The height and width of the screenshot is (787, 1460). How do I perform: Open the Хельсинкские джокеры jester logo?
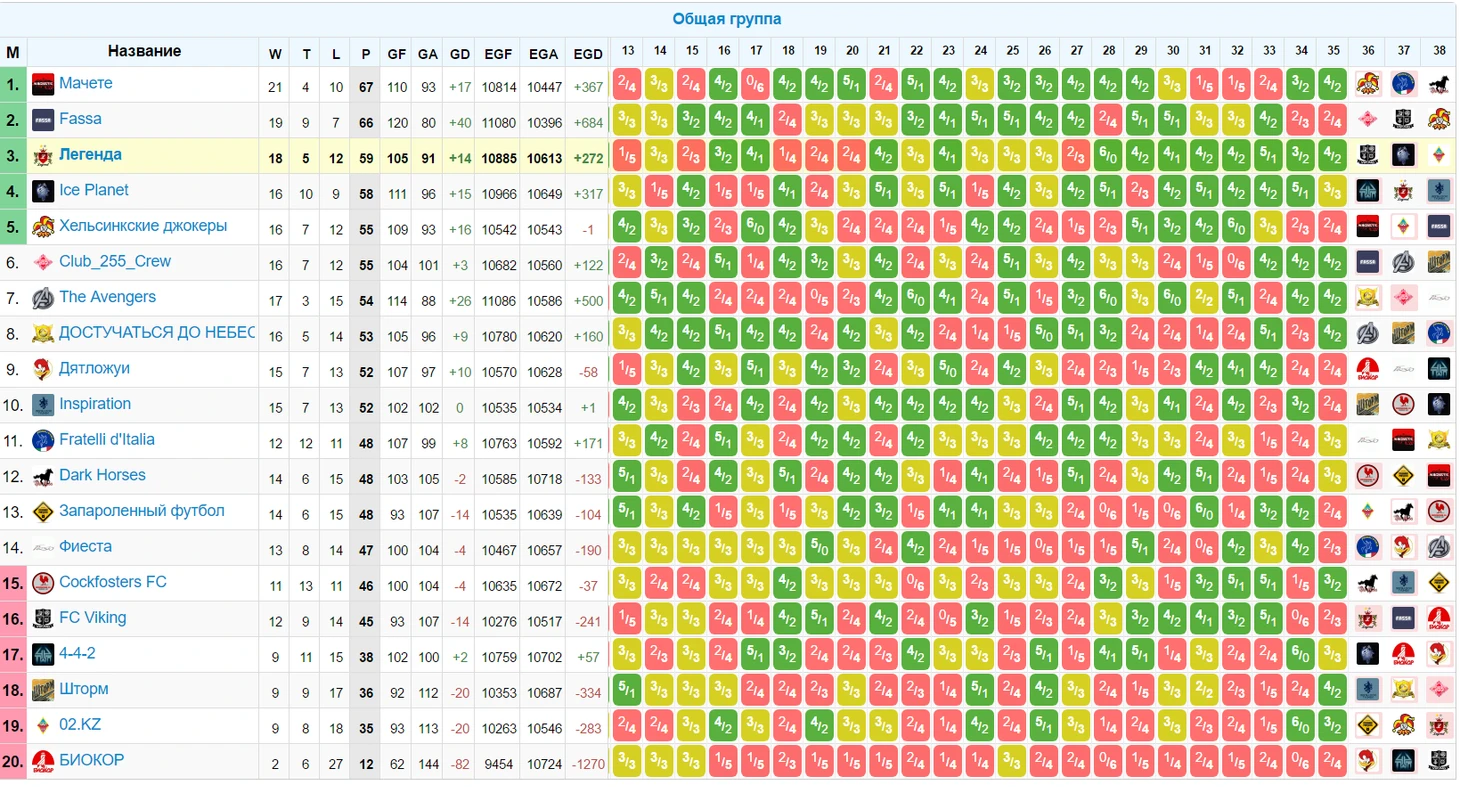click(42, 227)
